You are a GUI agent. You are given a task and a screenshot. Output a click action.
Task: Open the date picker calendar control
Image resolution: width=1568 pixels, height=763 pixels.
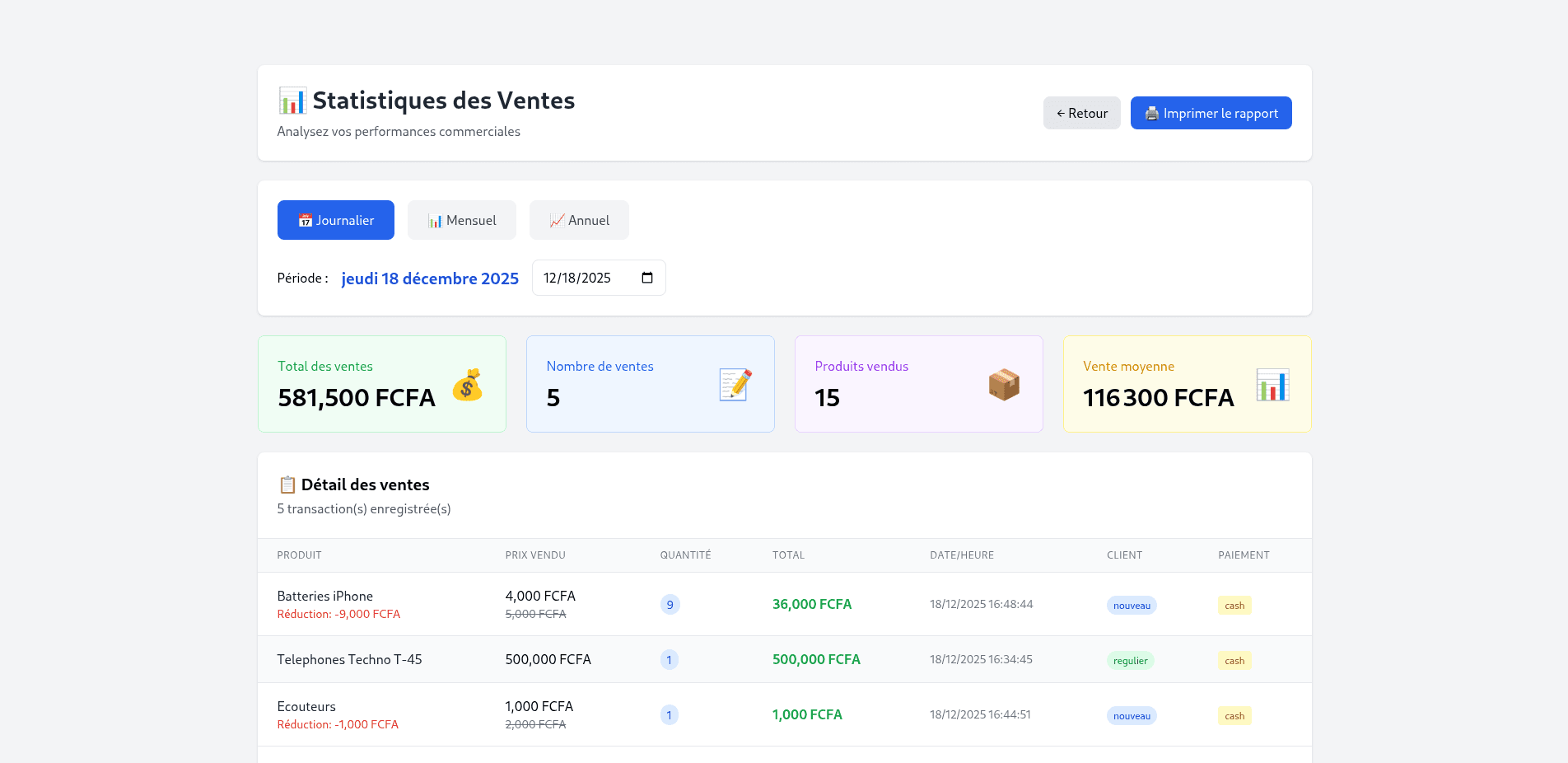646,278
